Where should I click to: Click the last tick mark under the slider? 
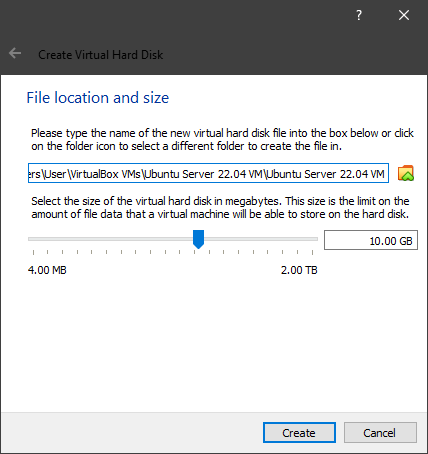tap(312, 252)
